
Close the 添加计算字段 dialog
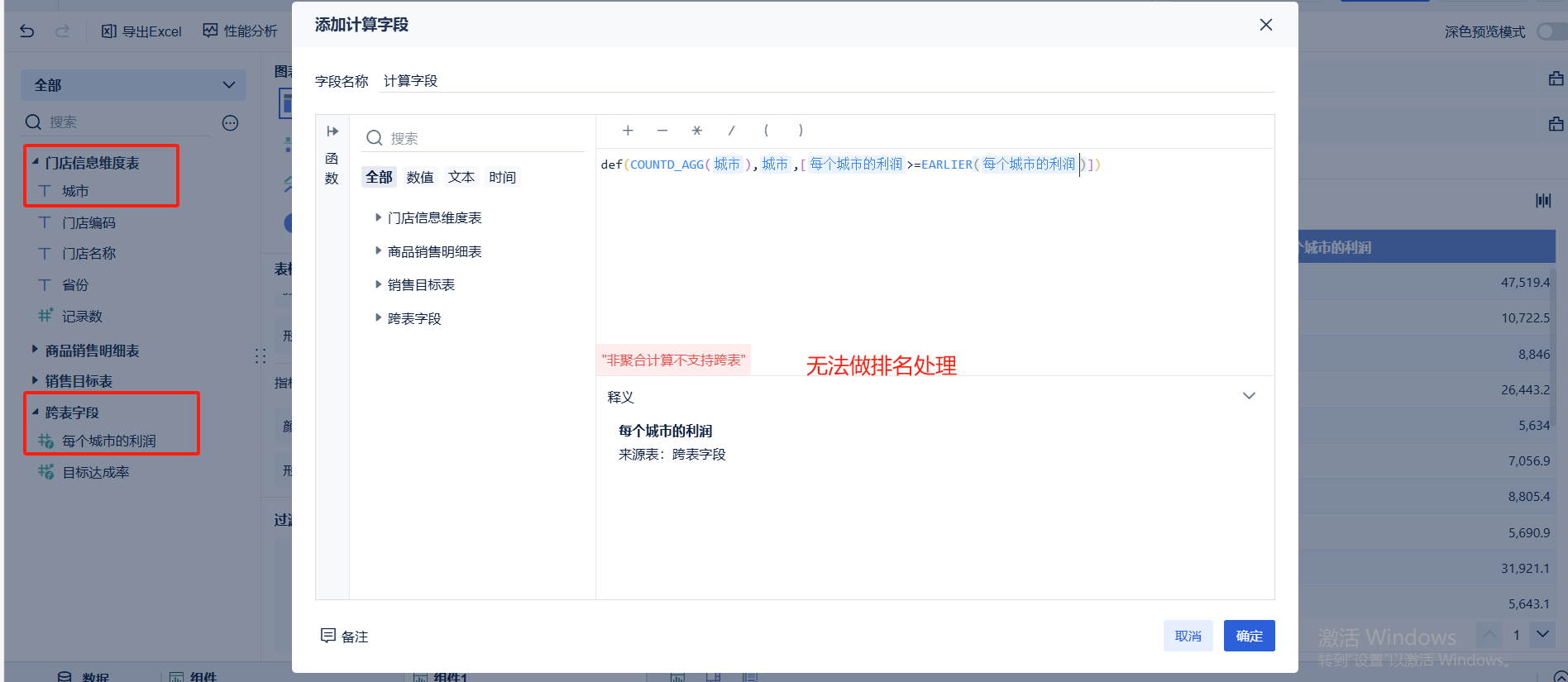tap(1265, 25)
